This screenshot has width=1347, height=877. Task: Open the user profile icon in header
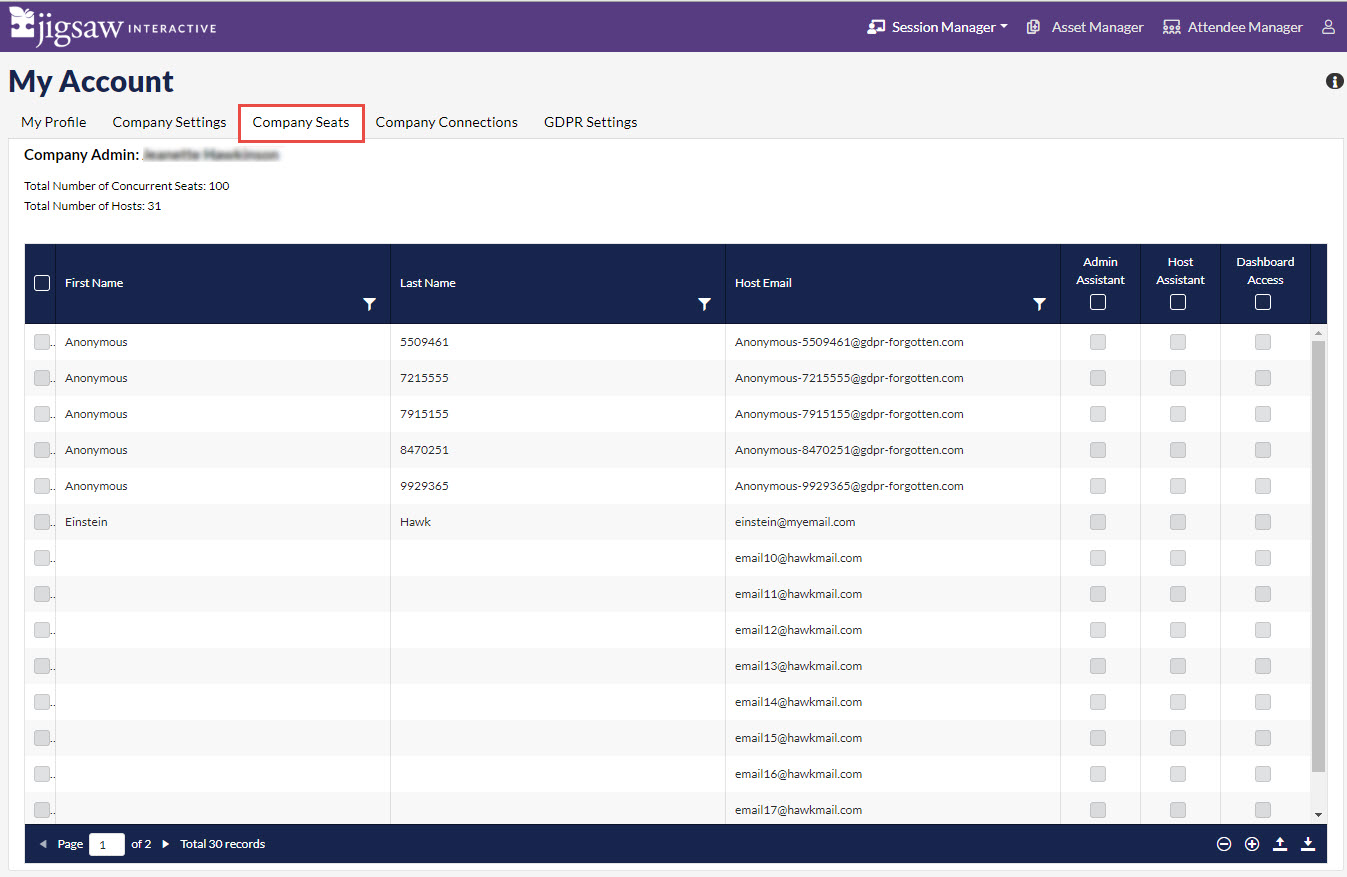pos(1328,27)
